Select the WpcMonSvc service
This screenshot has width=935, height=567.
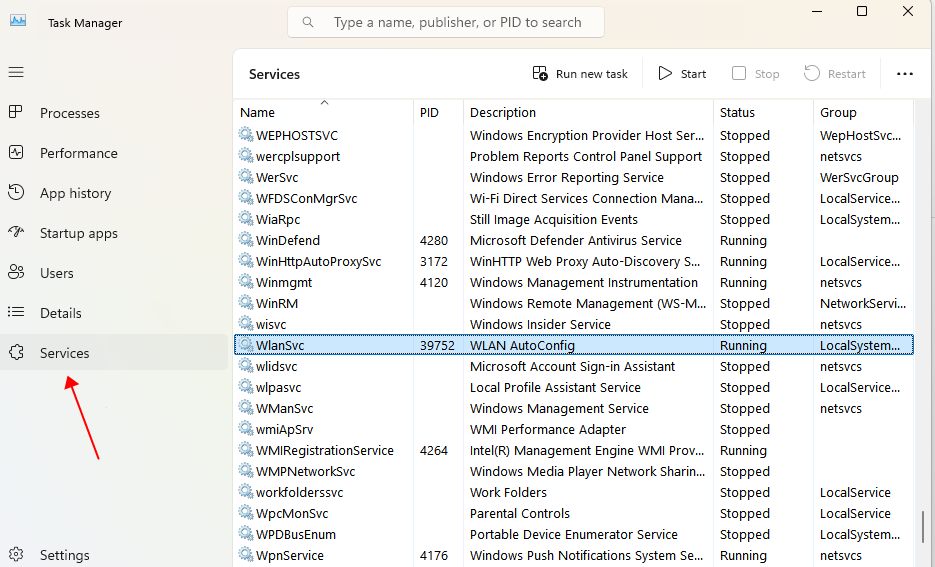574,513
